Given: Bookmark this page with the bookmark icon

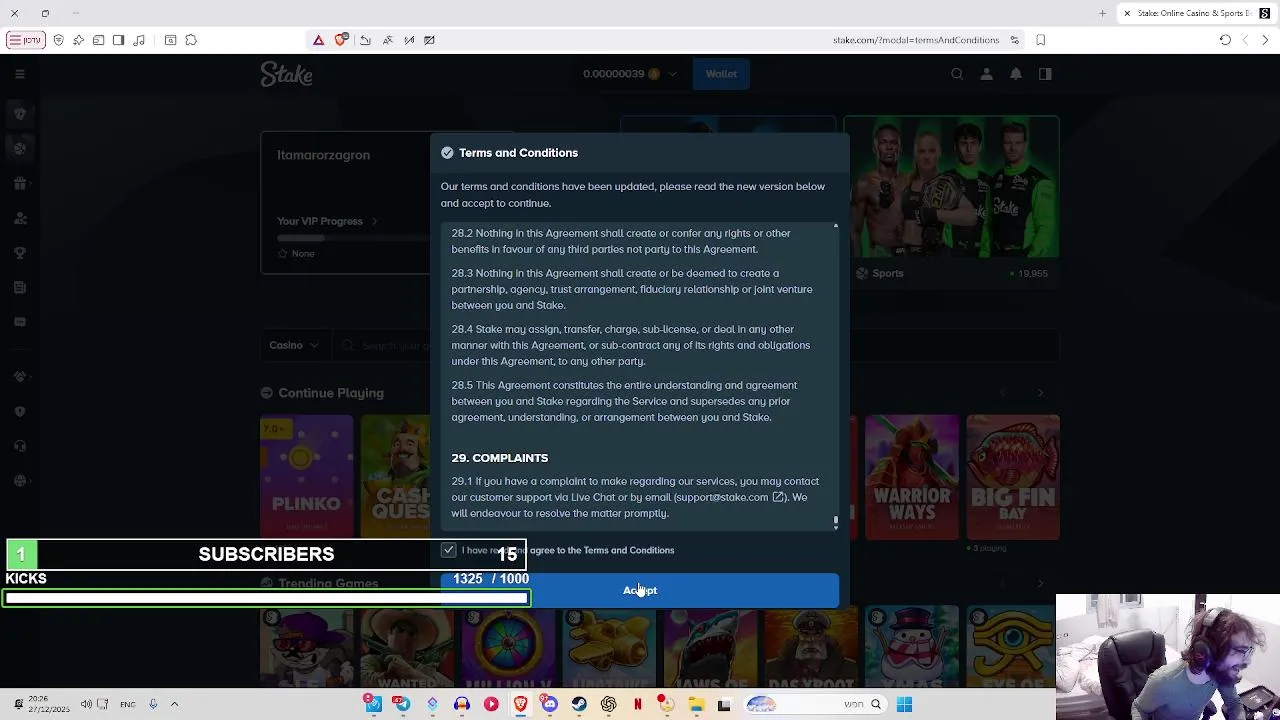Looking at the screenshot, I should [1040, 40].
